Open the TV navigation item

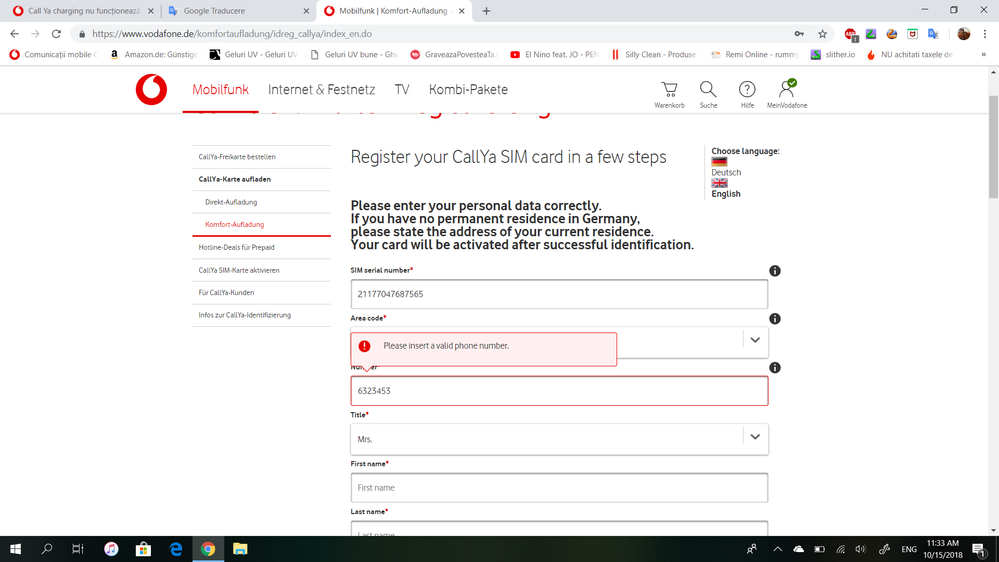[x=401, y=90]
